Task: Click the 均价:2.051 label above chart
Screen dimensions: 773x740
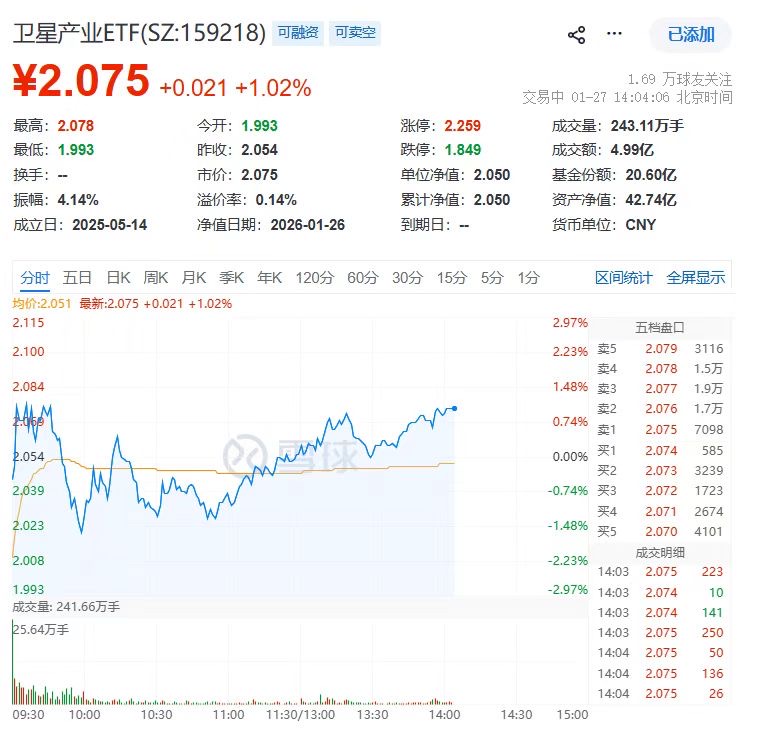Action: 42,304
